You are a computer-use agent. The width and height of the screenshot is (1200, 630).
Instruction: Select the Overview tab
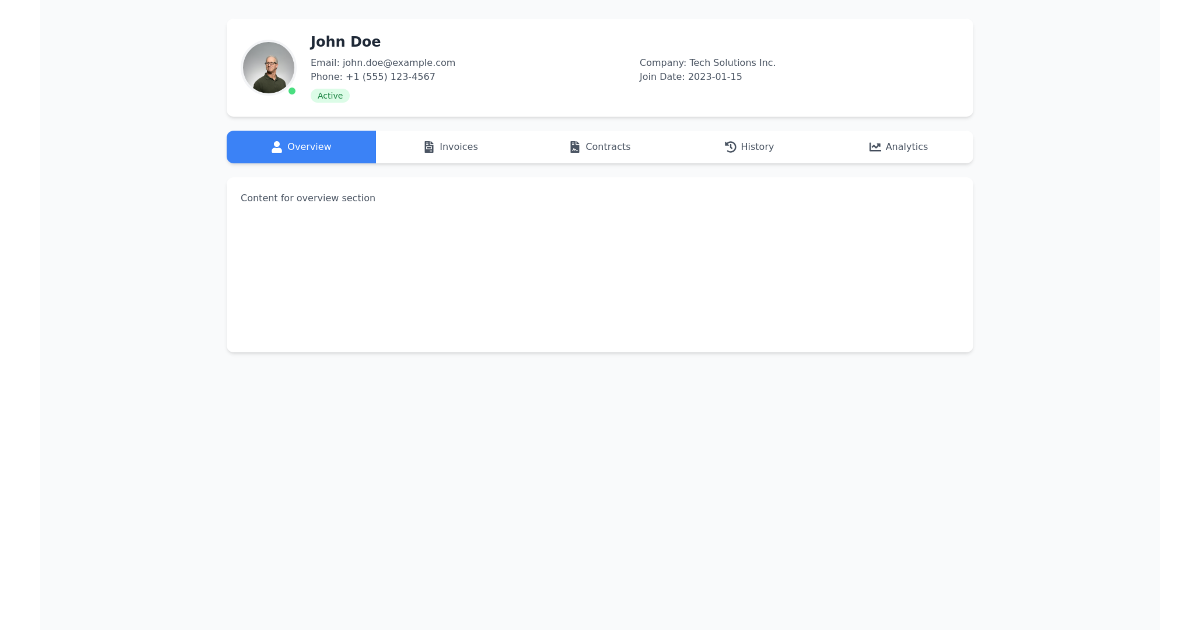click(x=301, y=146)
